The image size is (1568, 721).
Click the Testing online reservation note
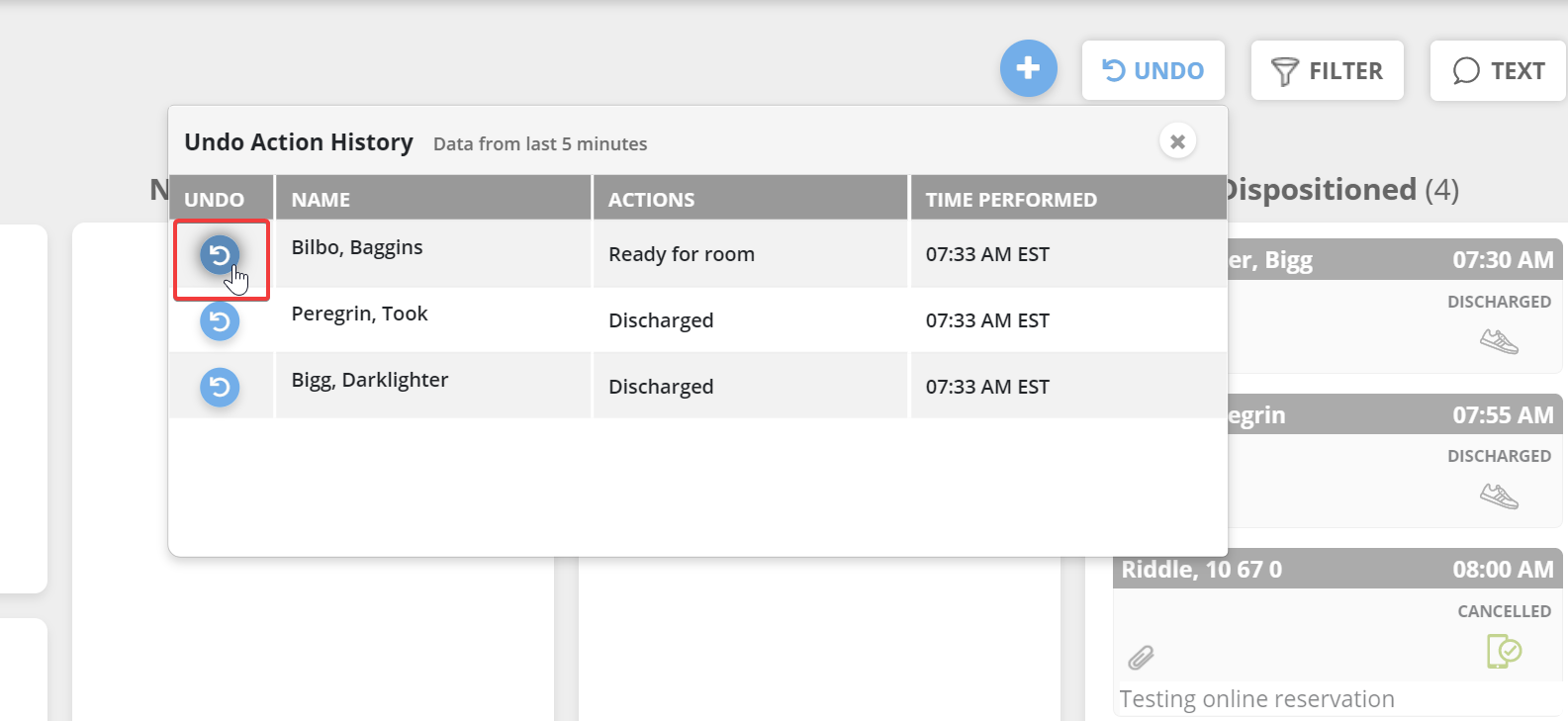tap(1256, 699)
